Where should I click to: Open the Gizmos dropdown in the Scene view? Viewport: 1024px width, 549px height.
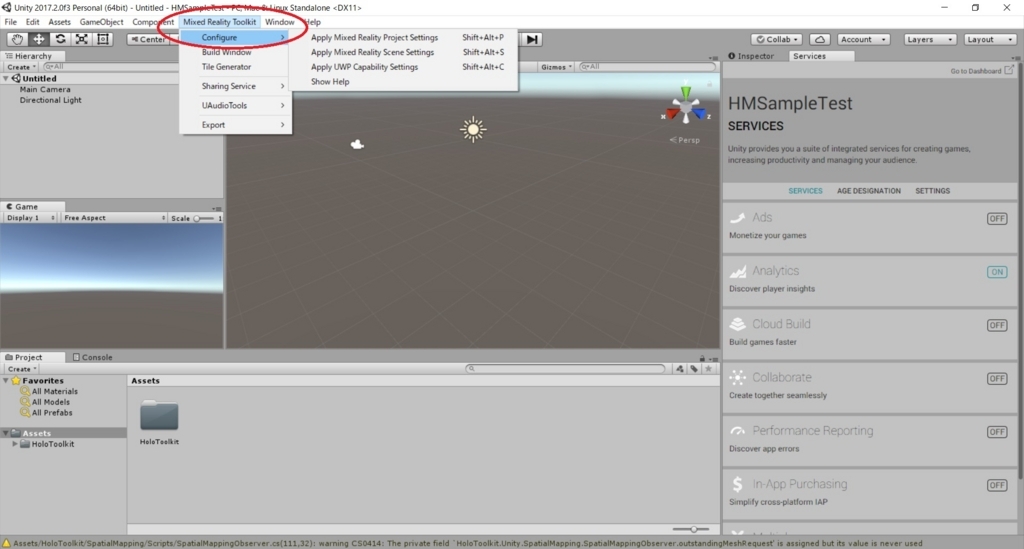(556, 67)
